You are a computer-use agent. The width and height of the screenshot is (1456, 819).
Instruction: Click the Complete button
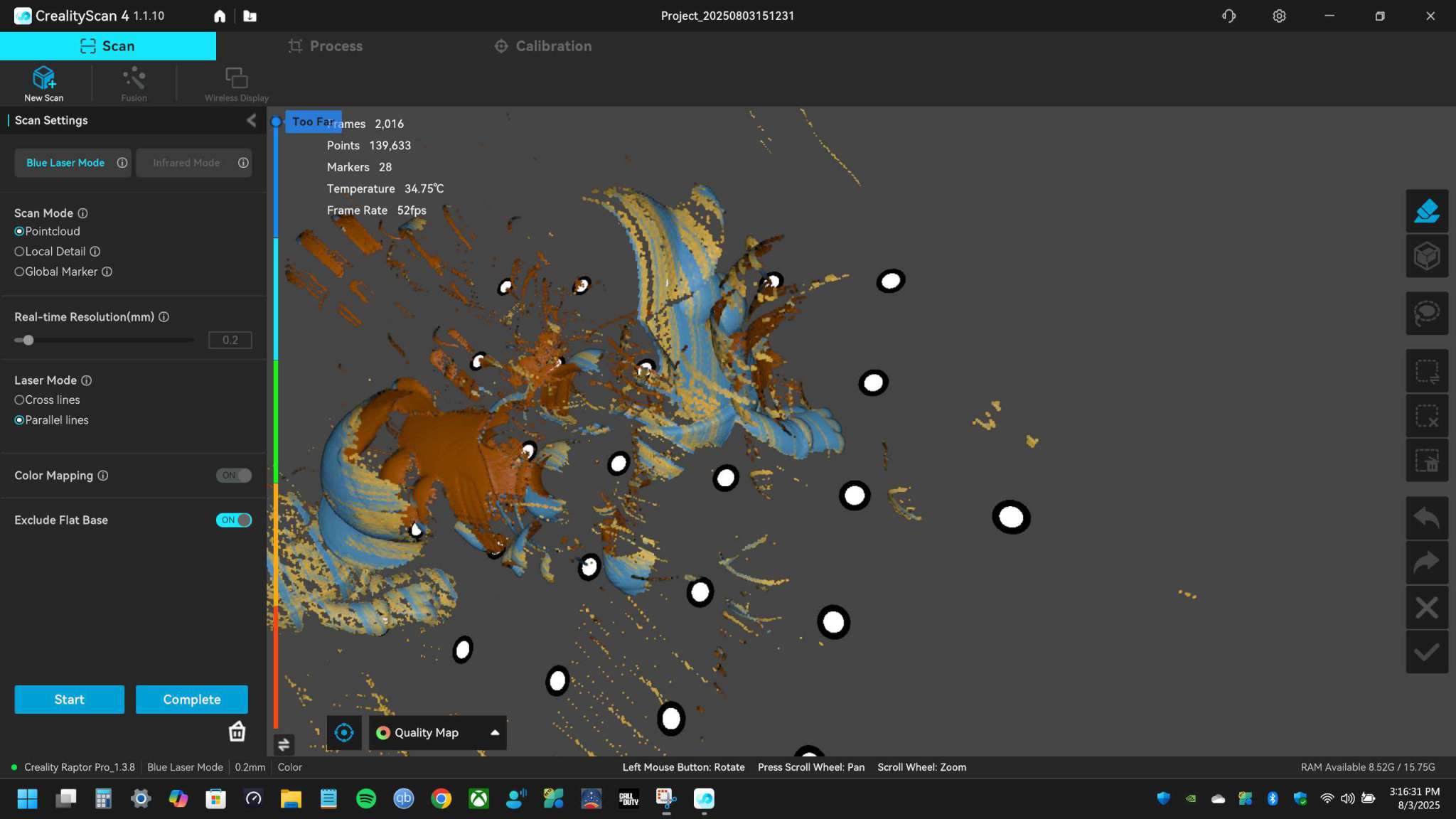[192, 700]
